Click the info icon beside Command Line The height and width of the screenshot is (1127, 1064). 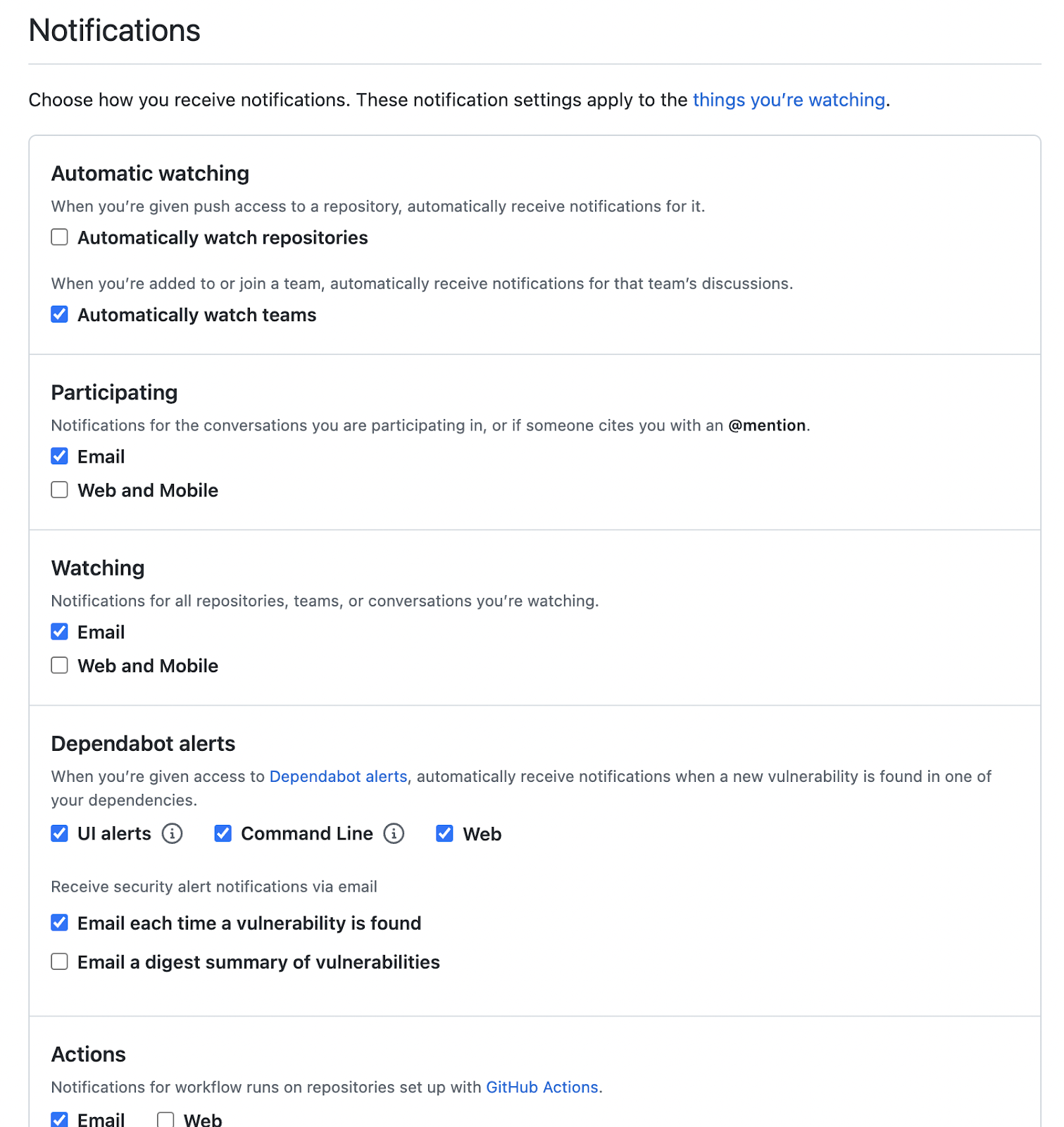pos(394,834)
